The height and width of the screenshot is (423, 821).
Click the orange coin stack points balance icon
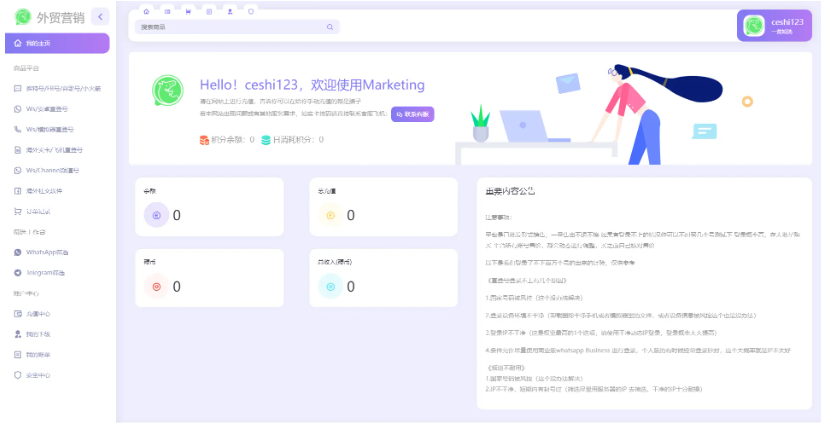[x=204, y=140]
